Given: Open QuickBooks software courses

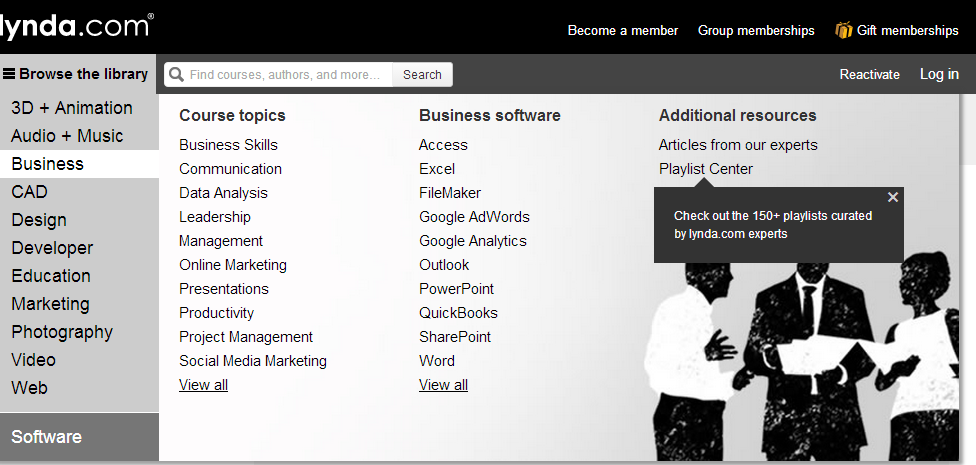Looking at the screenshot, I should [x=458, y=313].
